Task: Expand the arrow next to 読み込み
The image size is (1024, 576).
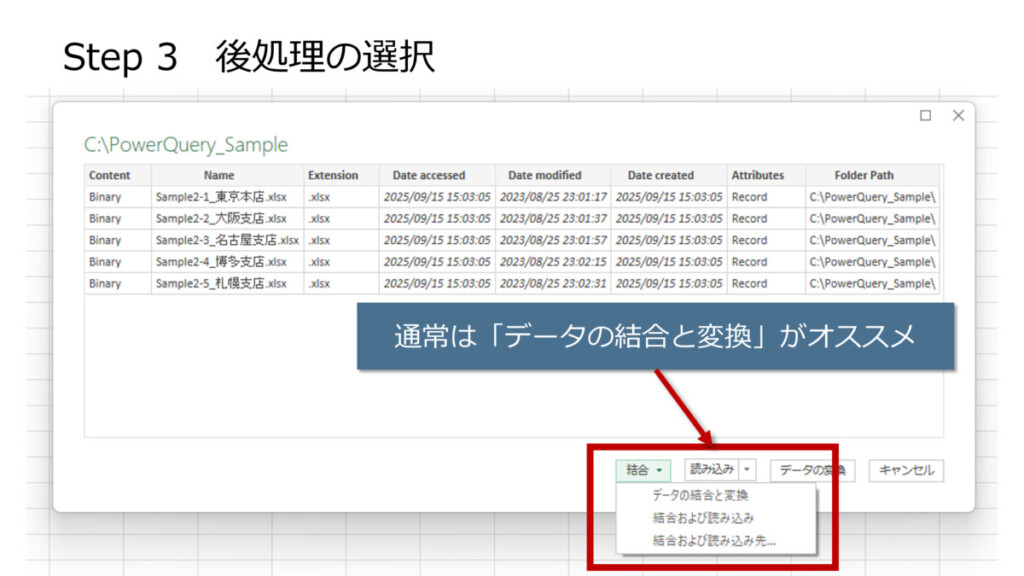Action: pyautogui.click(x=747, y=470)
